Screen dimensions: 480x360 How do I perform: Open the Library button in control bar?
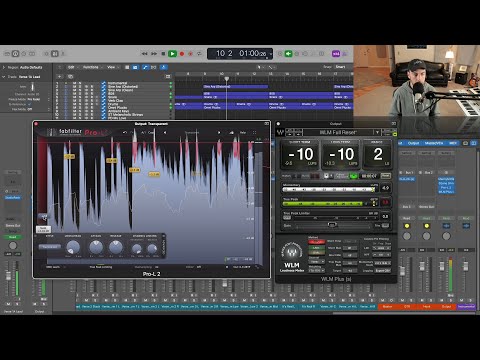[x=7, y=54]
